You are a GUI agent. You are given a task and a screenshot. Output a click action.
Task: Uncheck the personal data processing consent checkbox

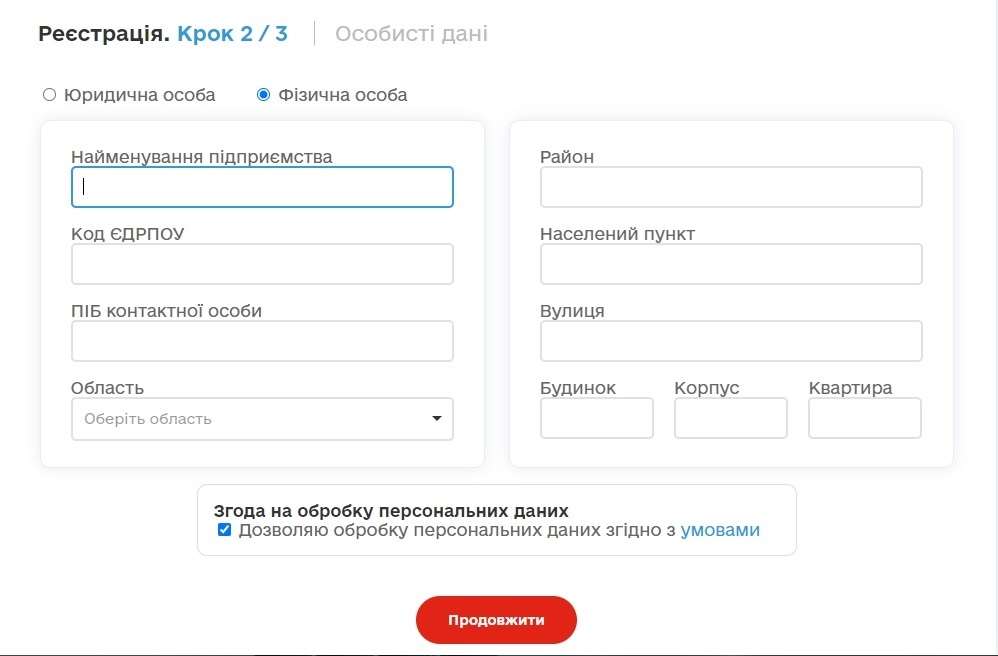(224, 529)
